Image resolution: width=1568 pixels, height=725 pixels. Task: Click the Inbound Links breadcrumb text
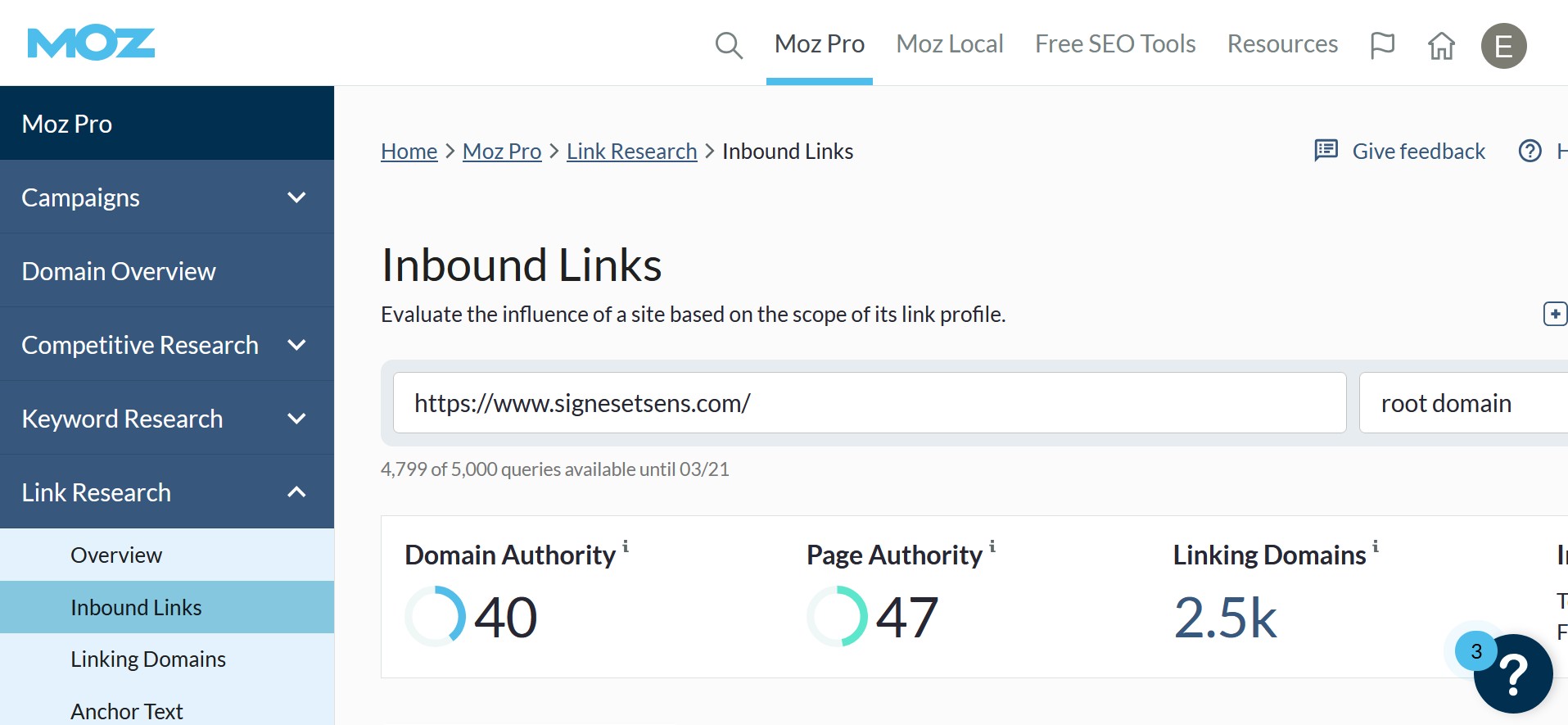(x=788, y=152)
